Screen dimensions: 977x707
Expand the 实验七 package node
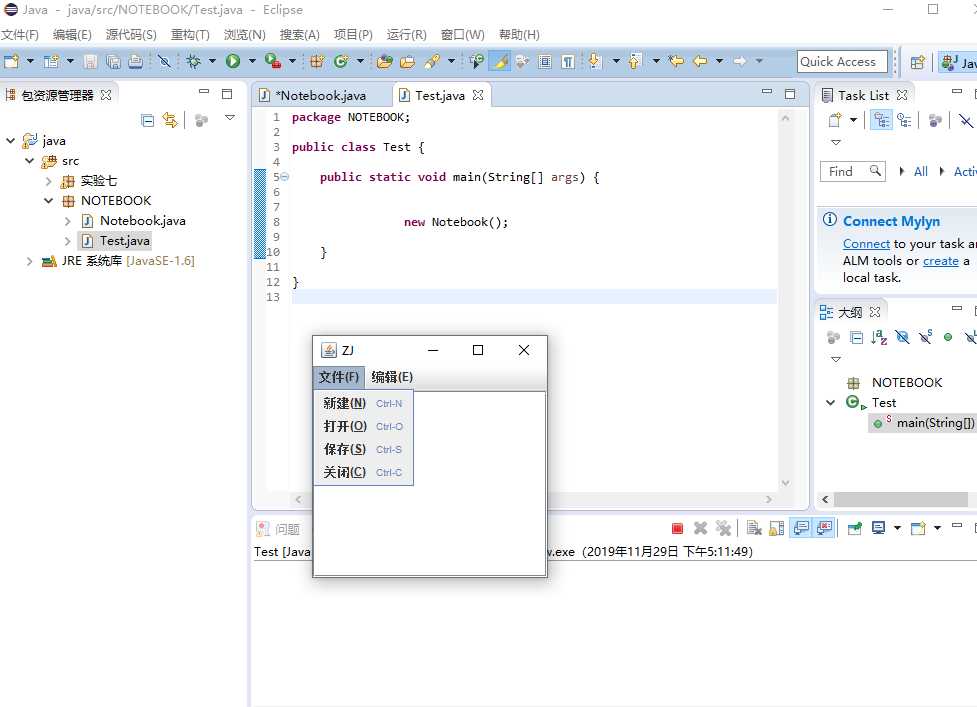click(49, 181)
